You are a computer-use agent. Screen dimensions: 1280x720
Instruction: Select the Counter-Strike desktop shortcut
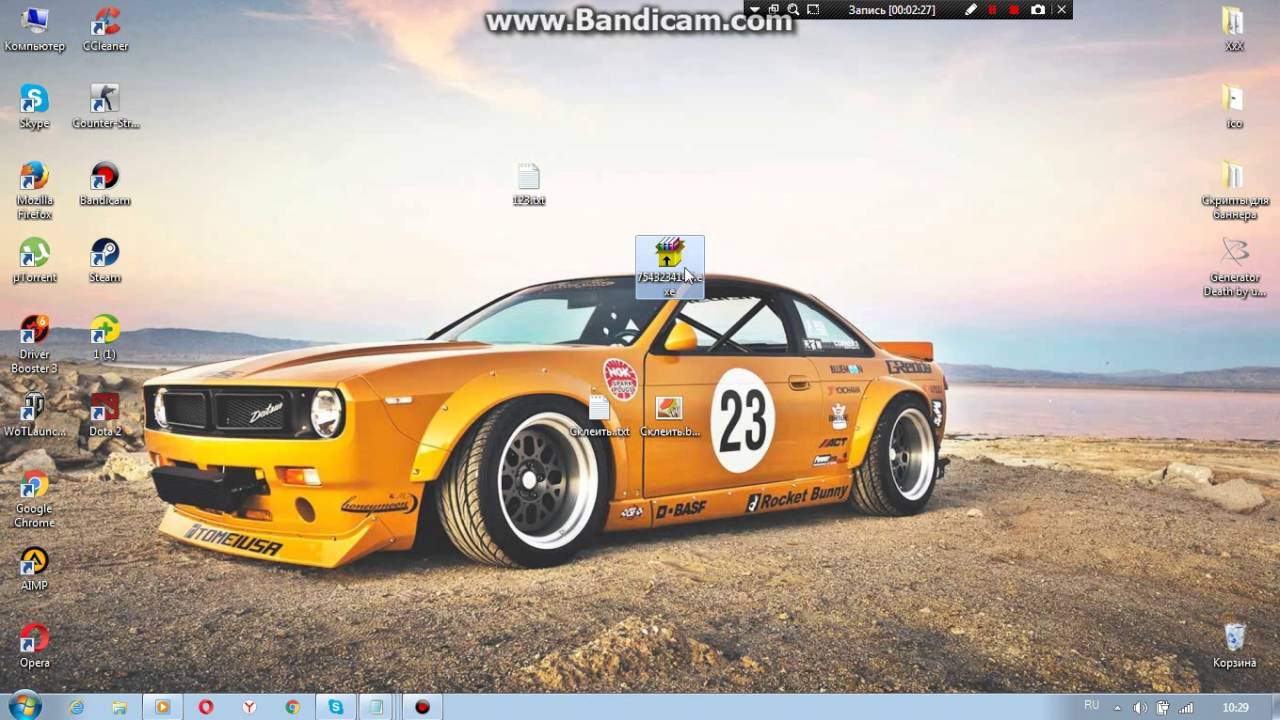(105, 107)
